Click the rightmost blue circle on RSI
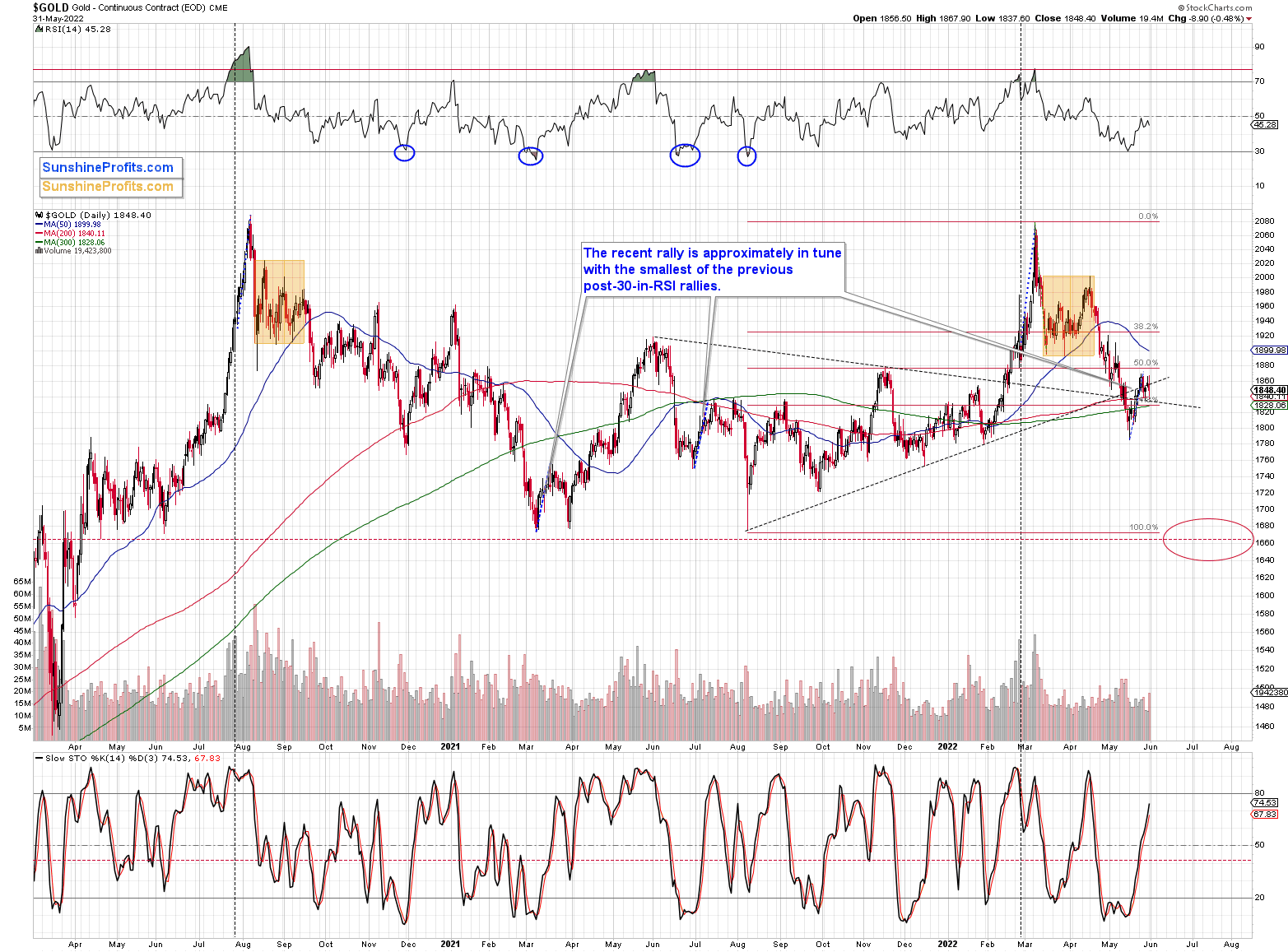The height and width of the screenshot is (952, 1288). pyautogui.click(x=746, y=156)
